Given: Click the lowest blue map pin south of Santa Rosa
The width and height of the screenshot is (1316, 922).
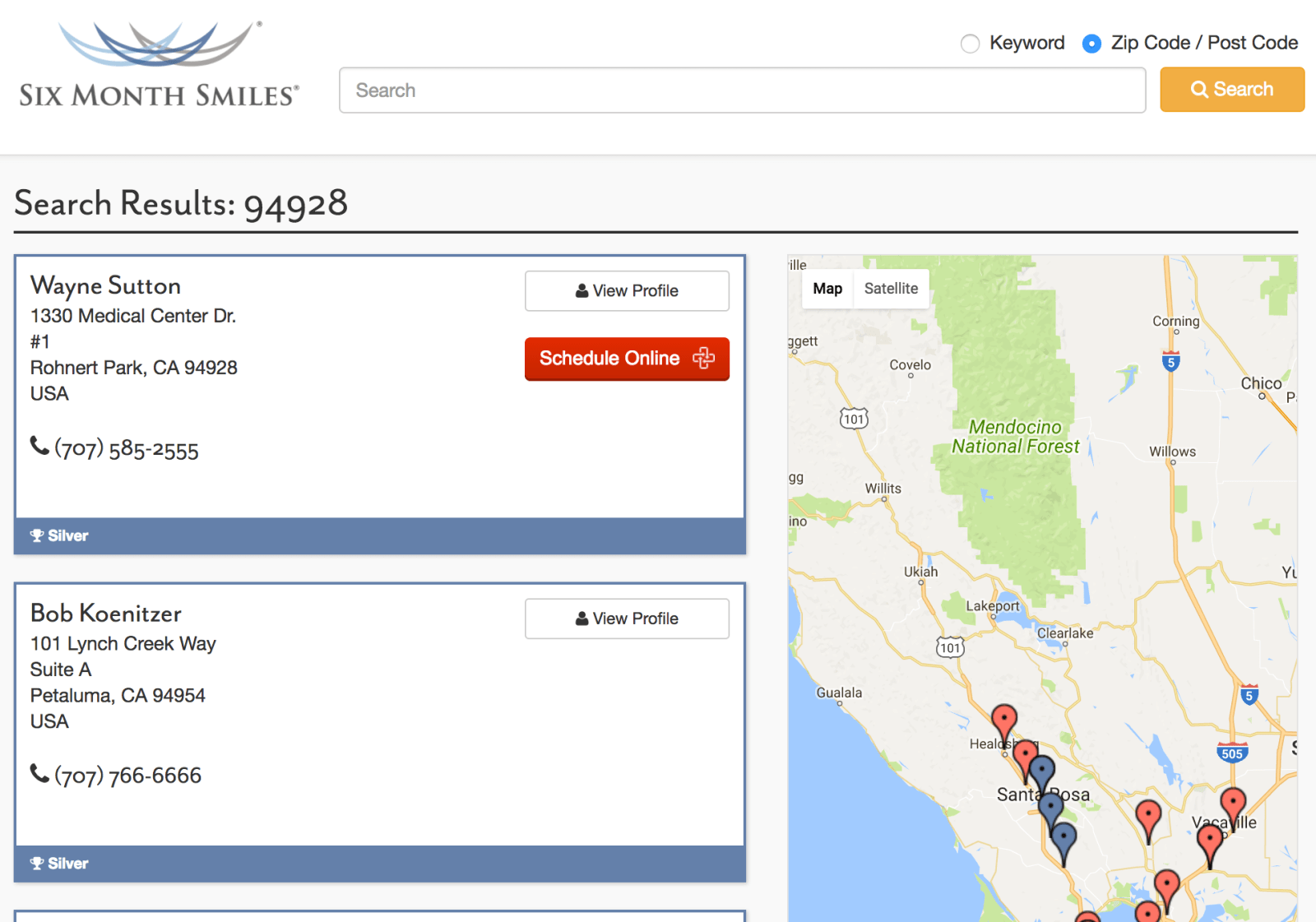Looking at the screenshot, I should (x=1063, y=839).
